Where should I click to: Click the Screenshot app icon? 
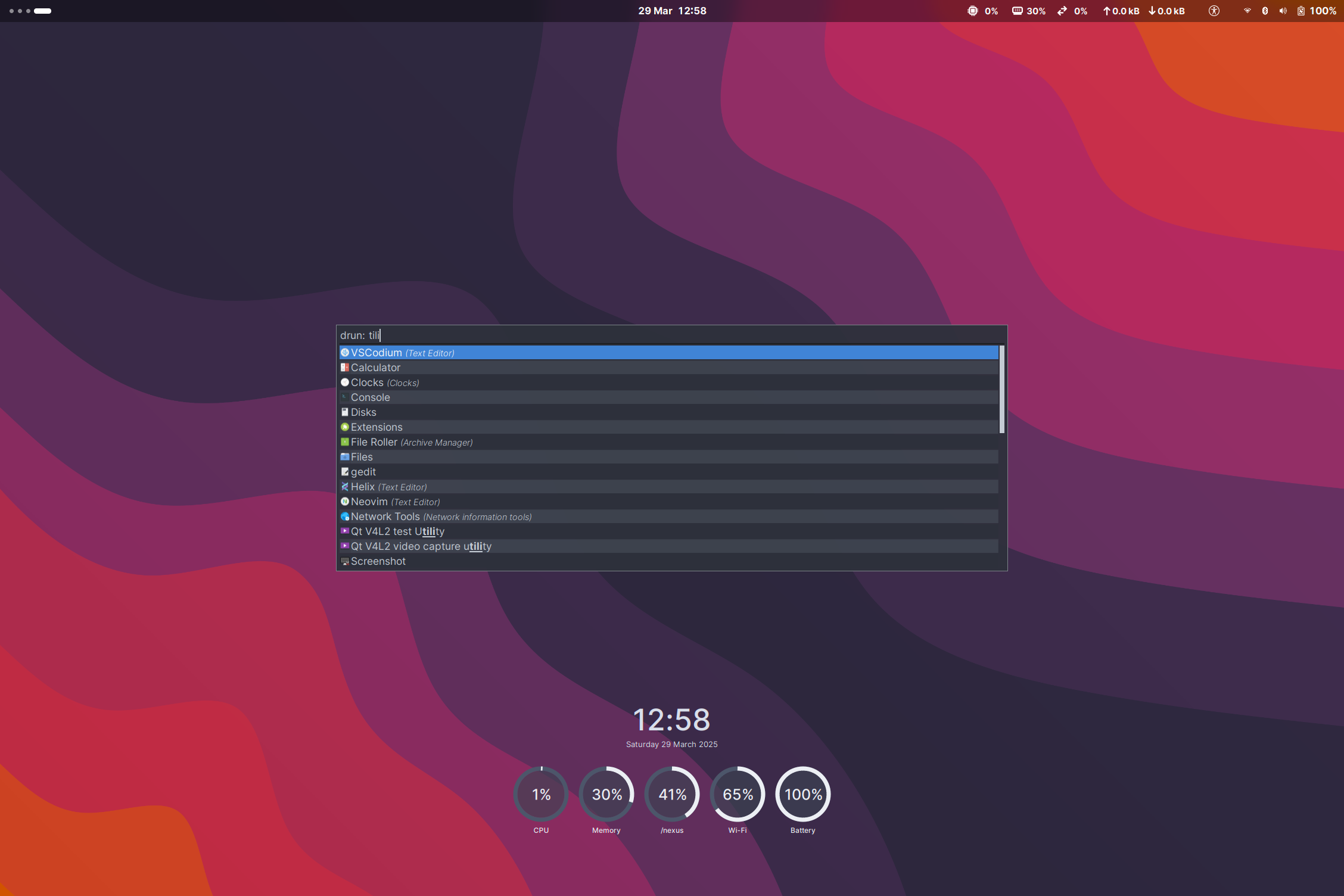click(345, 561)
